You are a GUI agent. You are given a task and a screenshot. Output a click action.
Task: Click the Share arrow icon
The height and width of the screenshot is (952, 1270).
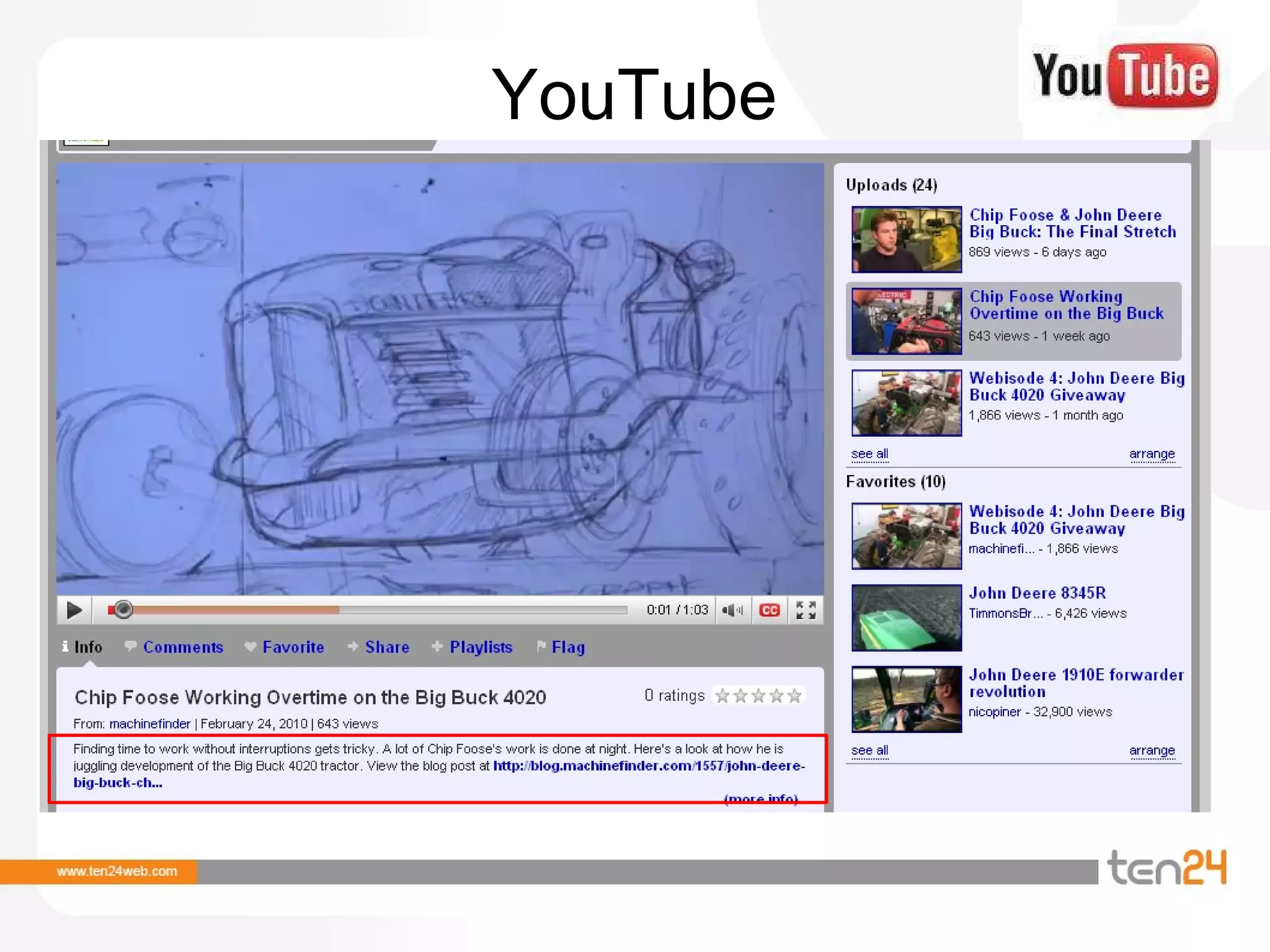click(353, 646)
